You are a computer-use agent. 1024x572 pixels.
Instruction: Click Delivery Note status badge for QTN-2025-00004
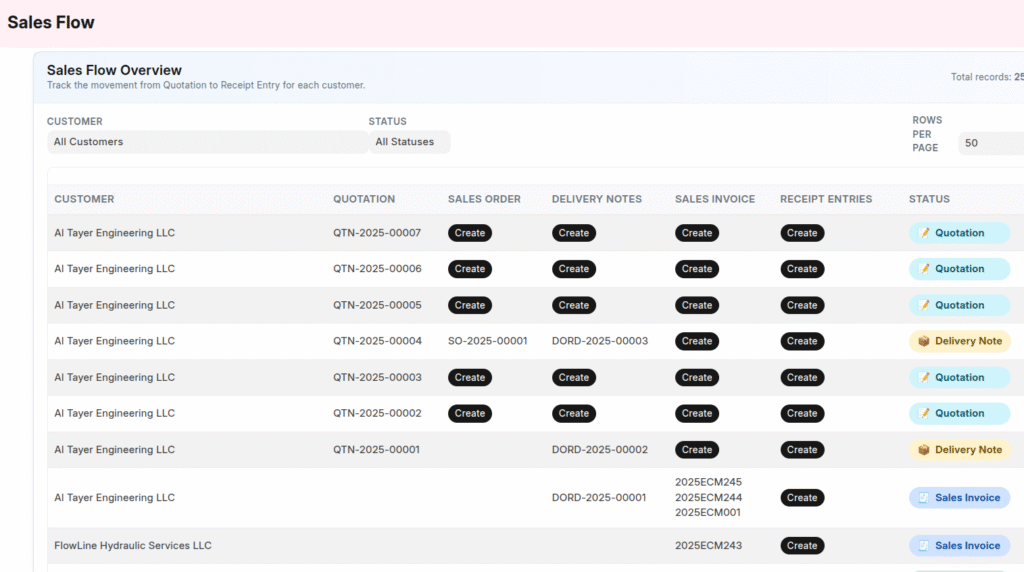click(x=959, y=341)
